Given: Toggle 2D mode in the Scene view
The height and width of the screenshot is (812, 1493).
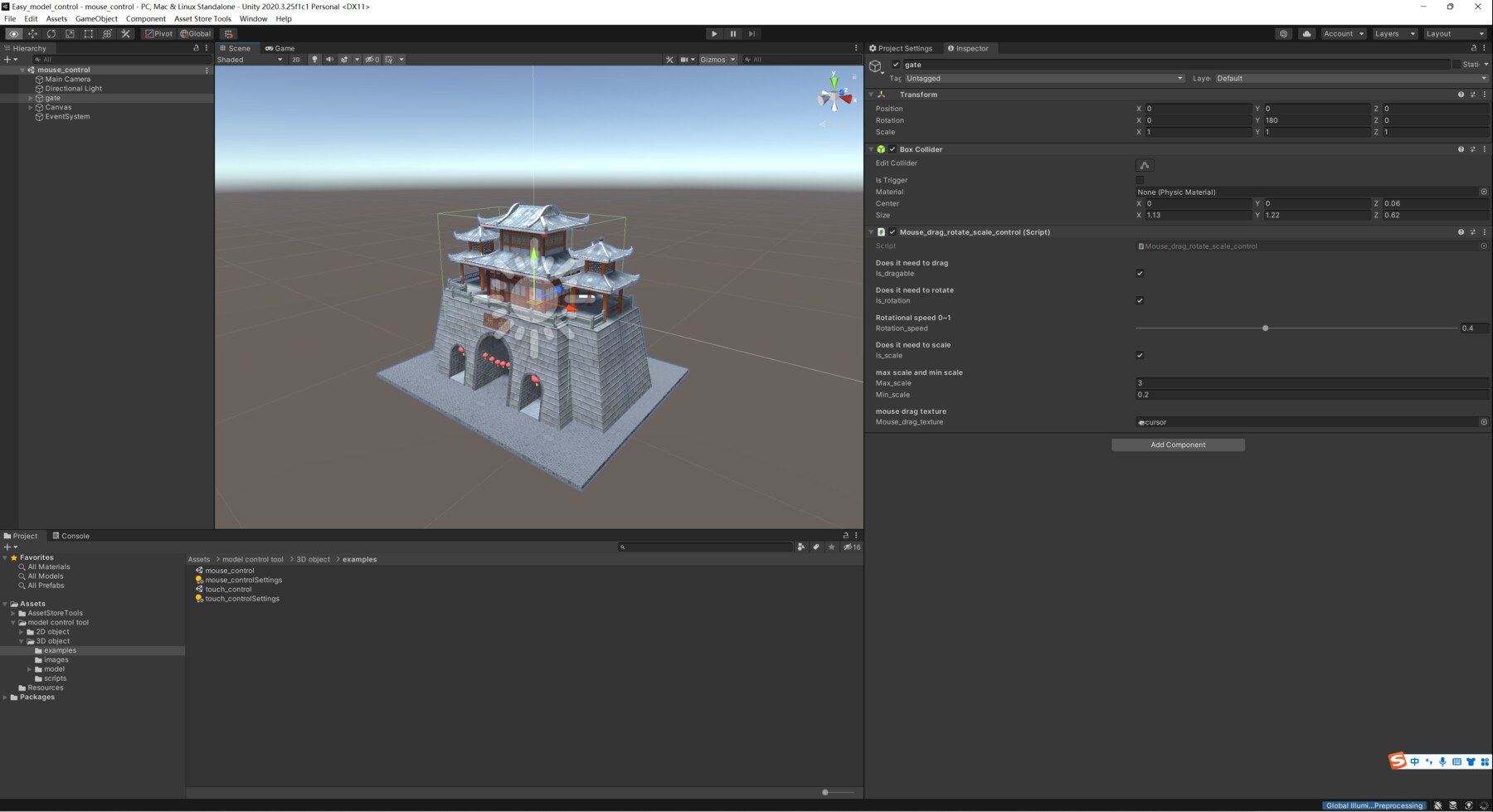Looking at the screenshot, I should (296, 59).
